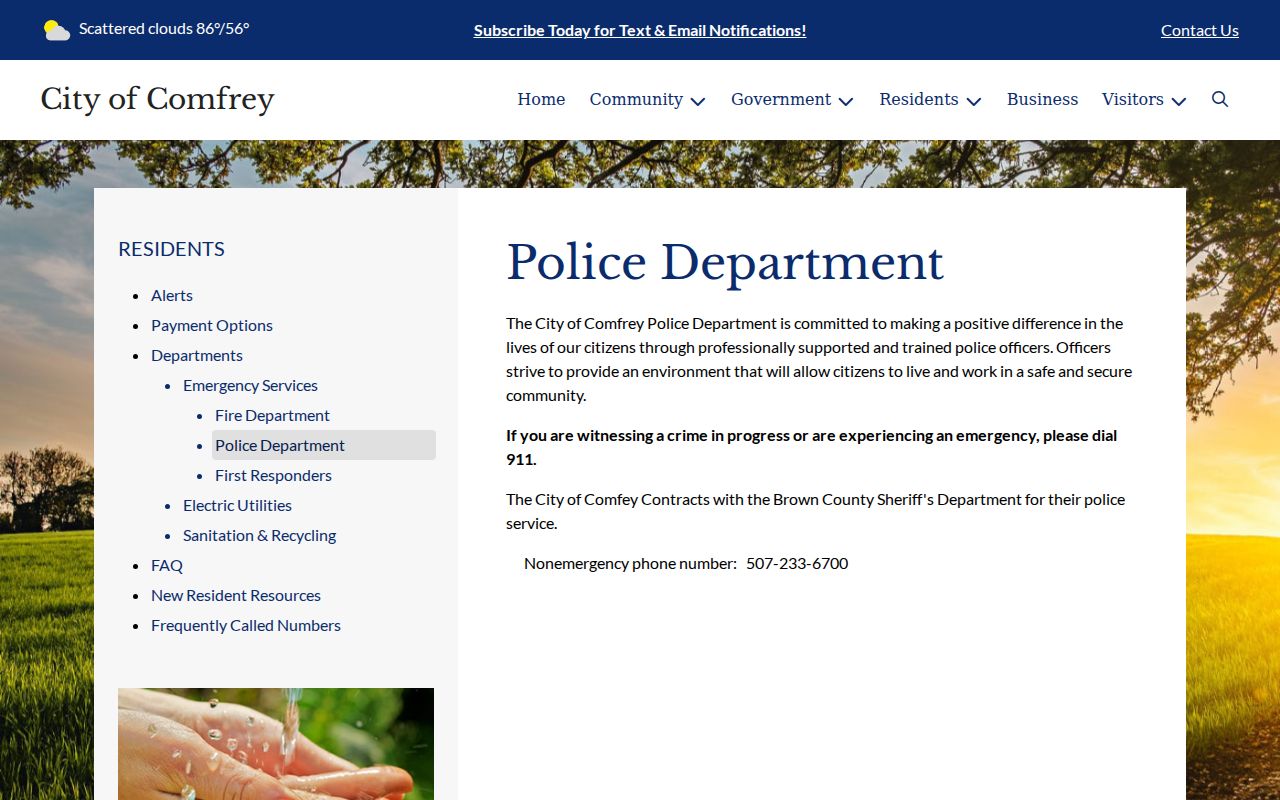Go to the Home page

(541, 99)
